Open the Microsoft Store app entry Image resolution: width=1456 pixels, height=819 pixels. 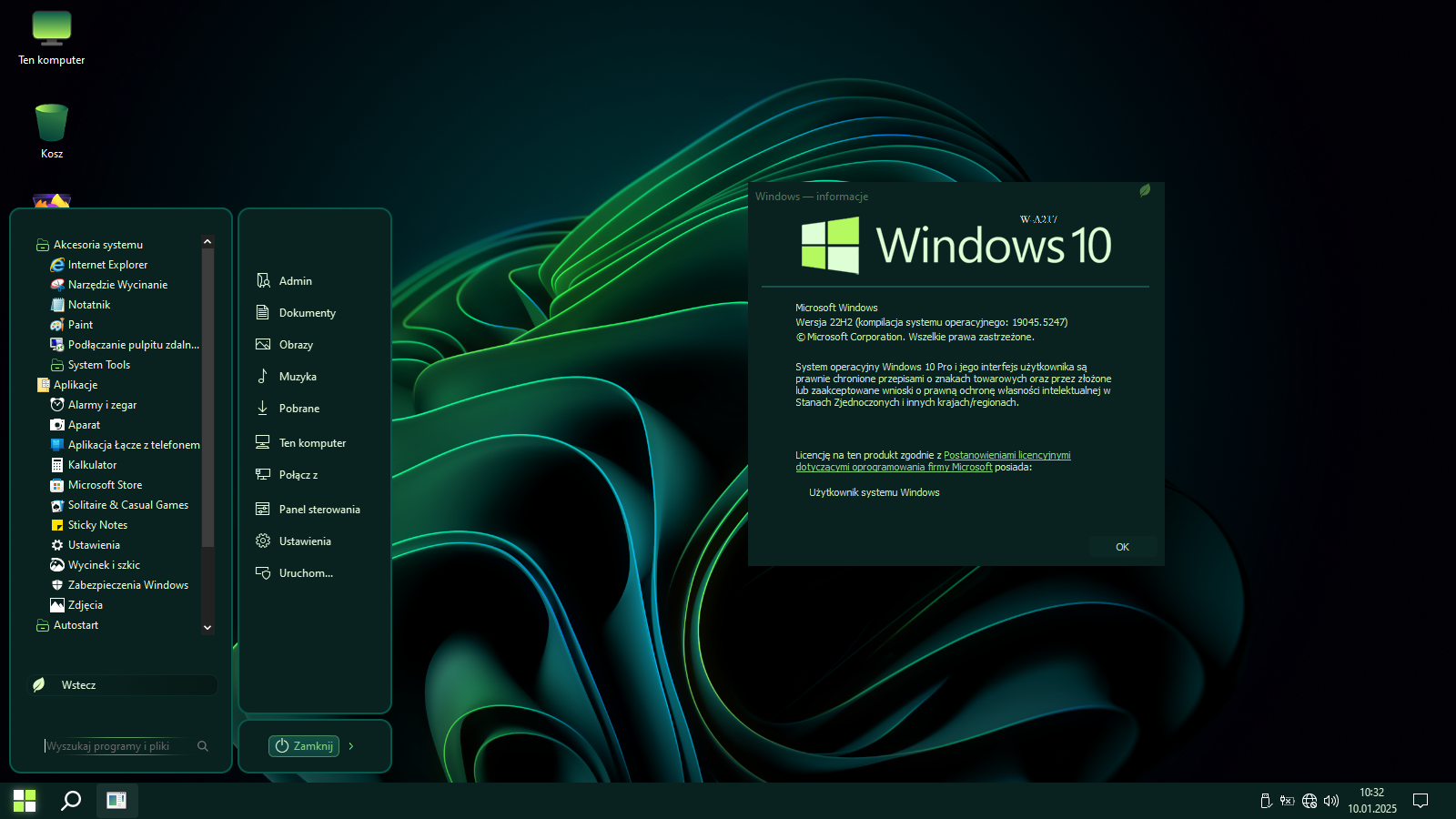point(105,485)
